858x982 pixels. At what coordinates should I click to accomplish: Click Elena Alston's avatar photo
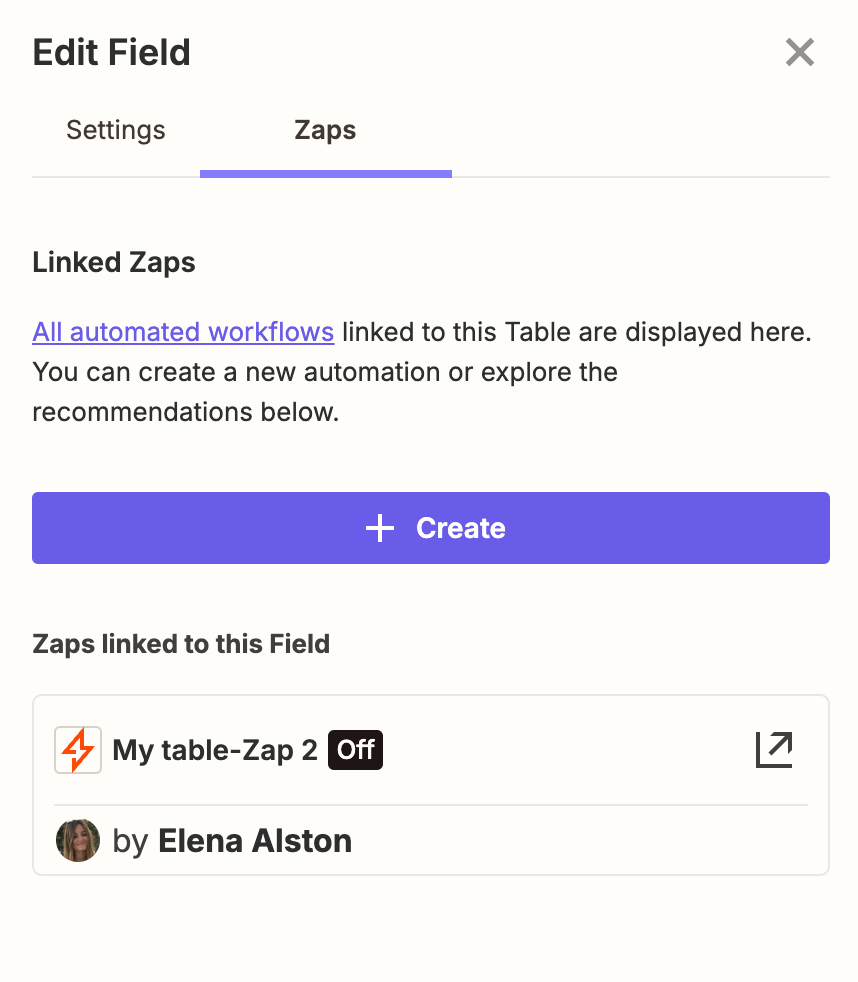pyautogui.click(x=78, y=841)
